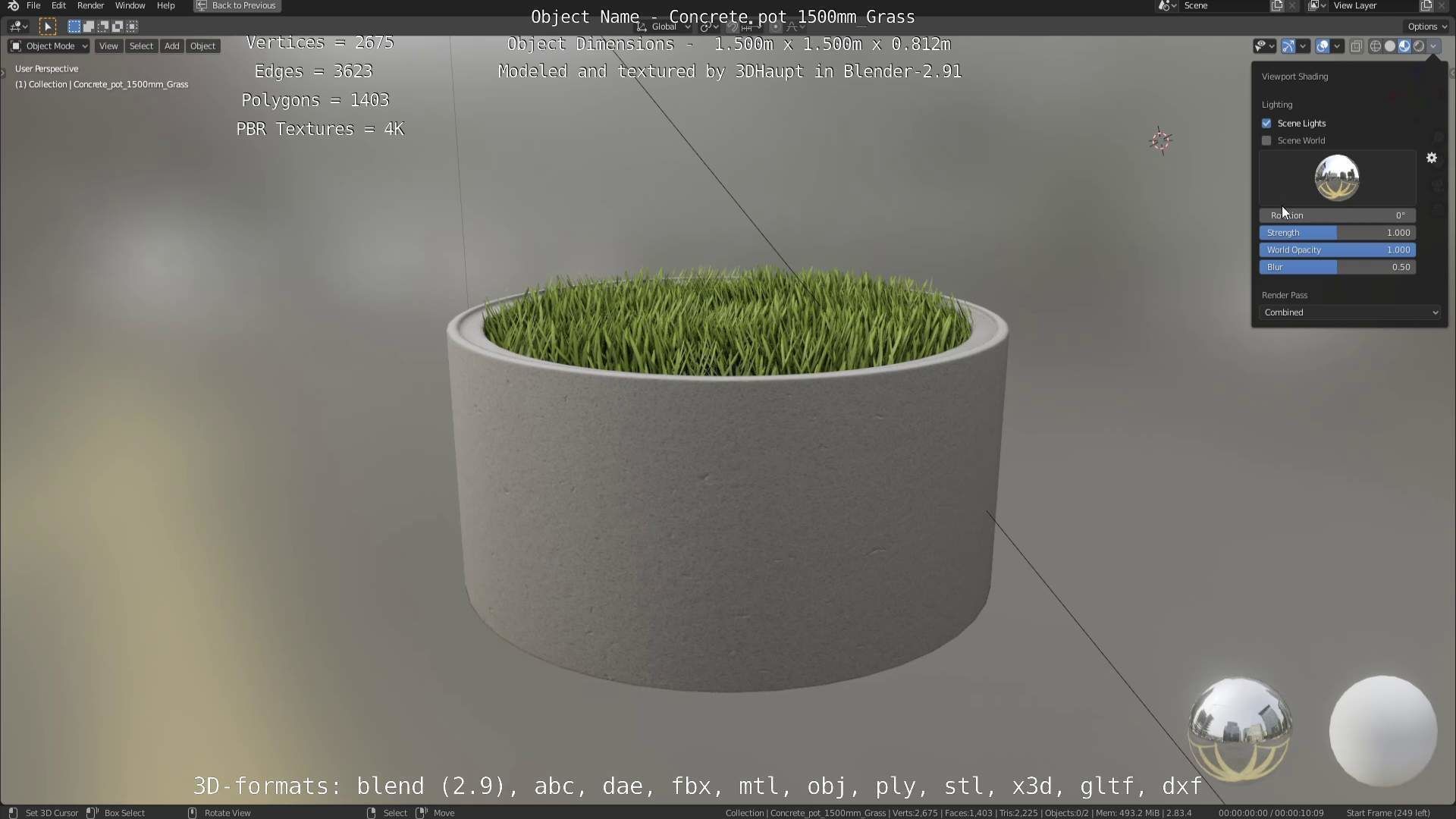
Task: Switch to Material Preview shading
Action: (1404, 46)
